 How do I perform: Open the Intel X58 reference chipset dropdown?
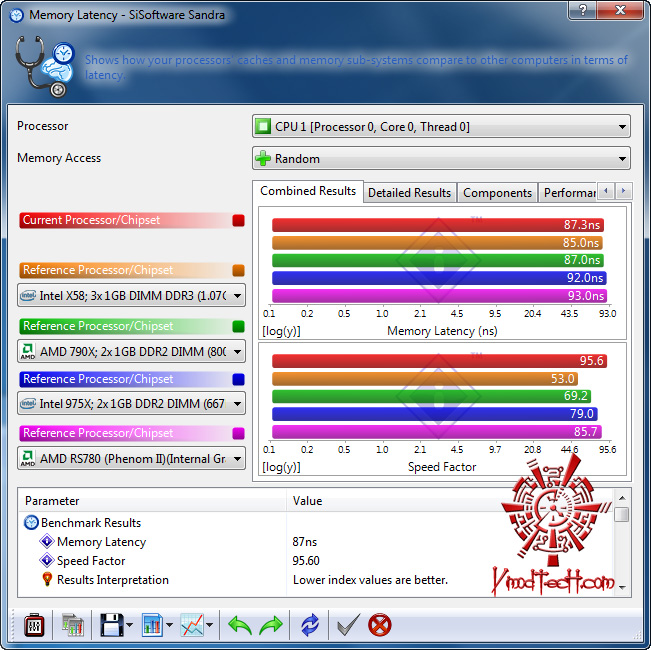pos(131,296)
